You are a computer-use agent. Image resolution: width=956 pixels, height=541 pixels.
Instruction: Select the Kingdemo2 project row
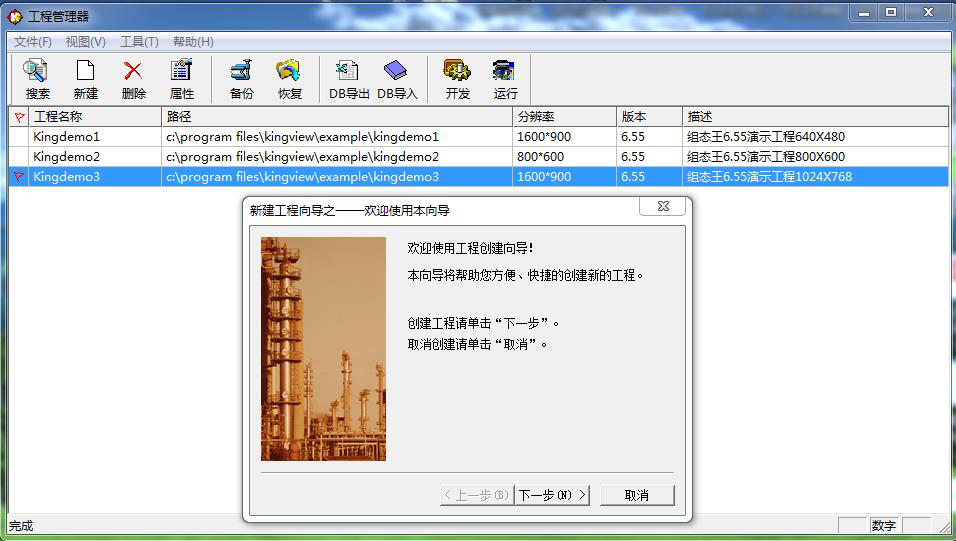click(x=67, y=156)
